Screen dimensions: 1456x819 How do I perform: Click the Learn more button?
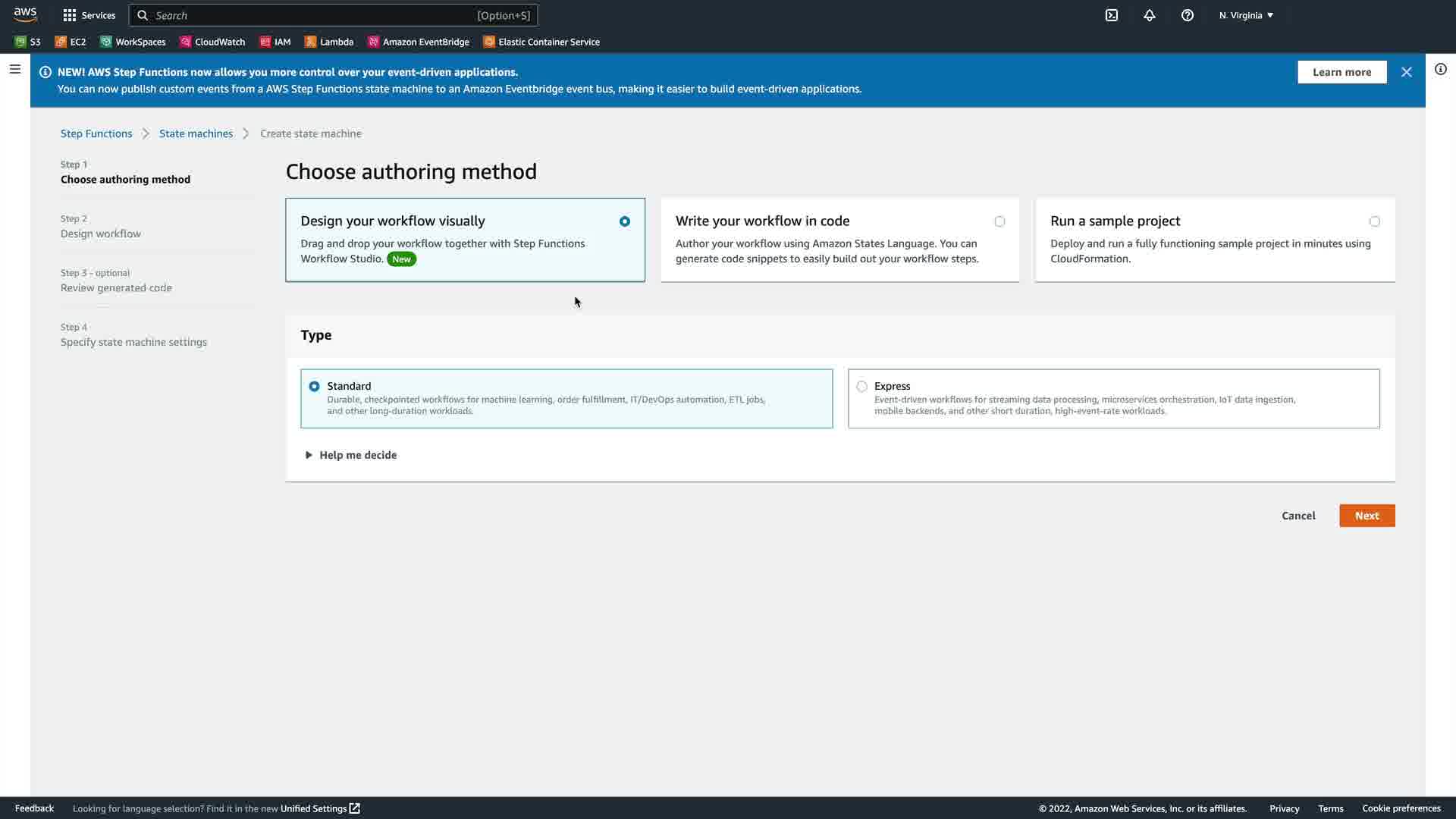1341,72
